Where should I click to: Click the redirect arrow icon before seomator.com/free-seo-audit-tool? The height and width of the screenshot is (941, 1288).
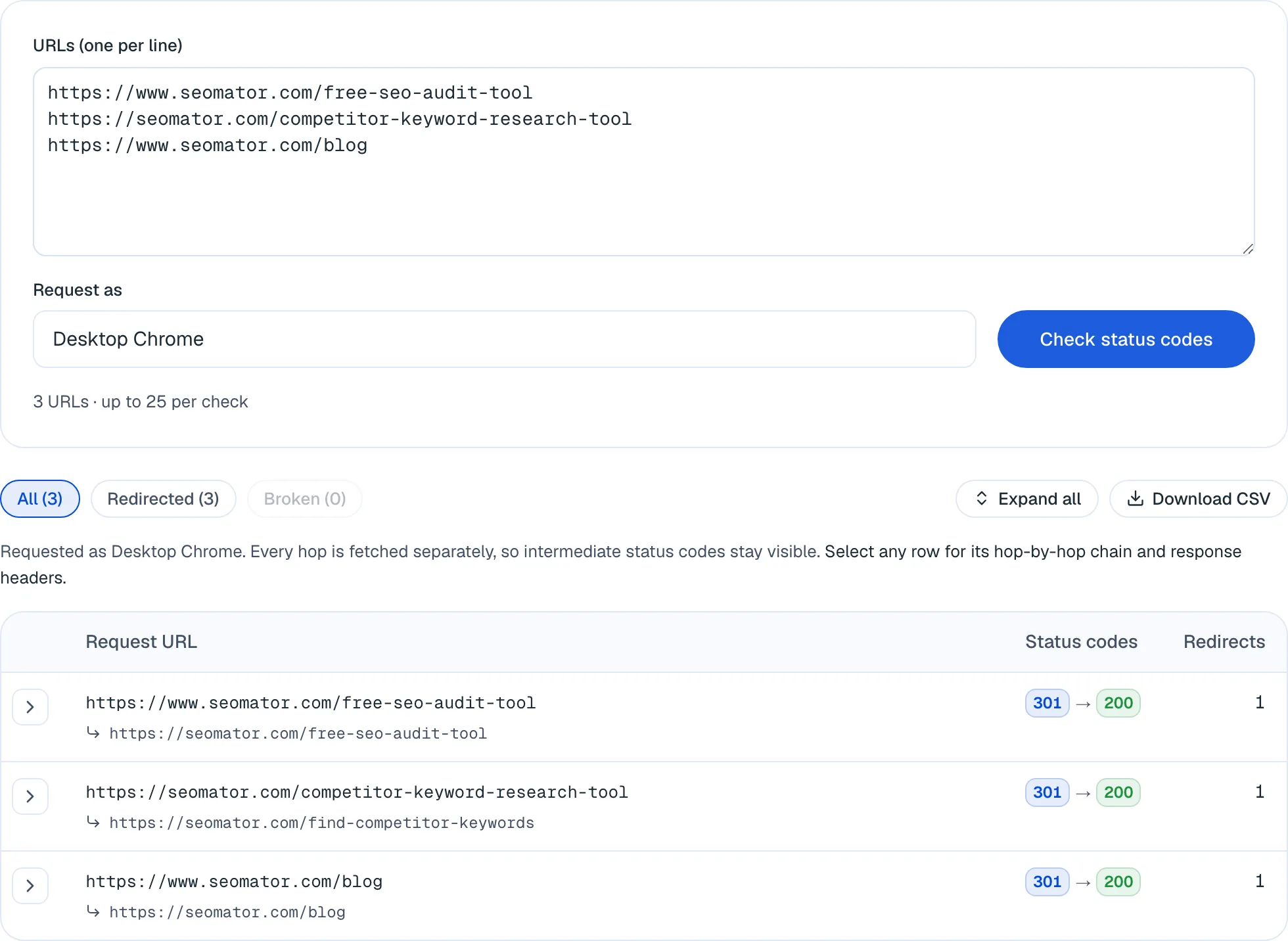[93, 732]
